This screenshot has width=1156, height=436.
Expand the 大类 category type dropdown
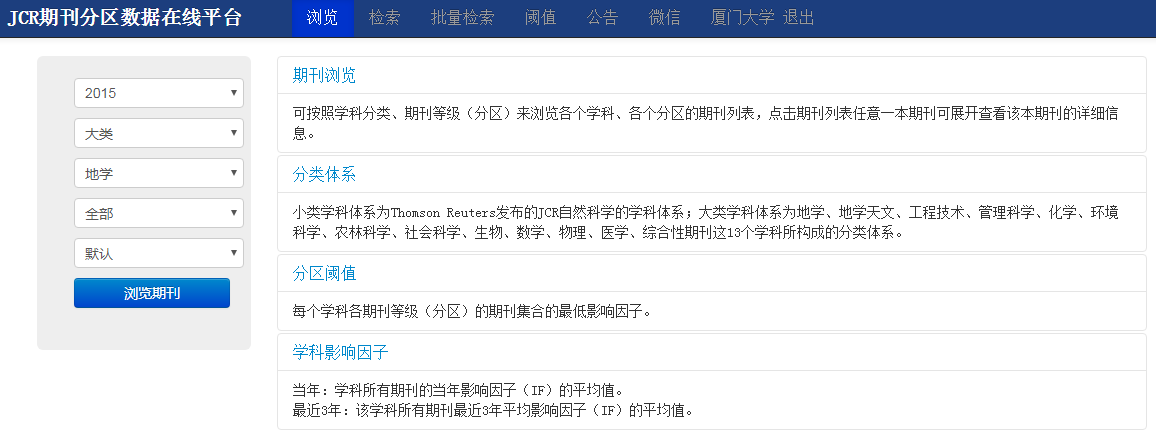159,134
